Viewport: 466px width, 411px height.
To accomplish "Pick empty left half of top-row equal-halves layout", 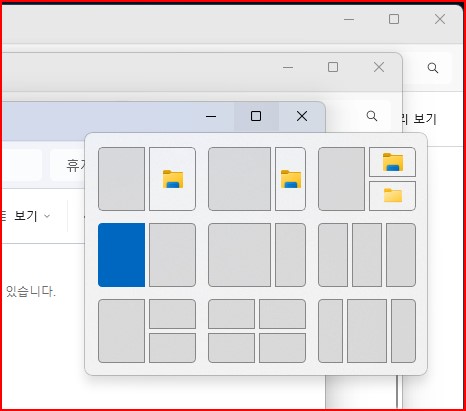I will [121, 179].
